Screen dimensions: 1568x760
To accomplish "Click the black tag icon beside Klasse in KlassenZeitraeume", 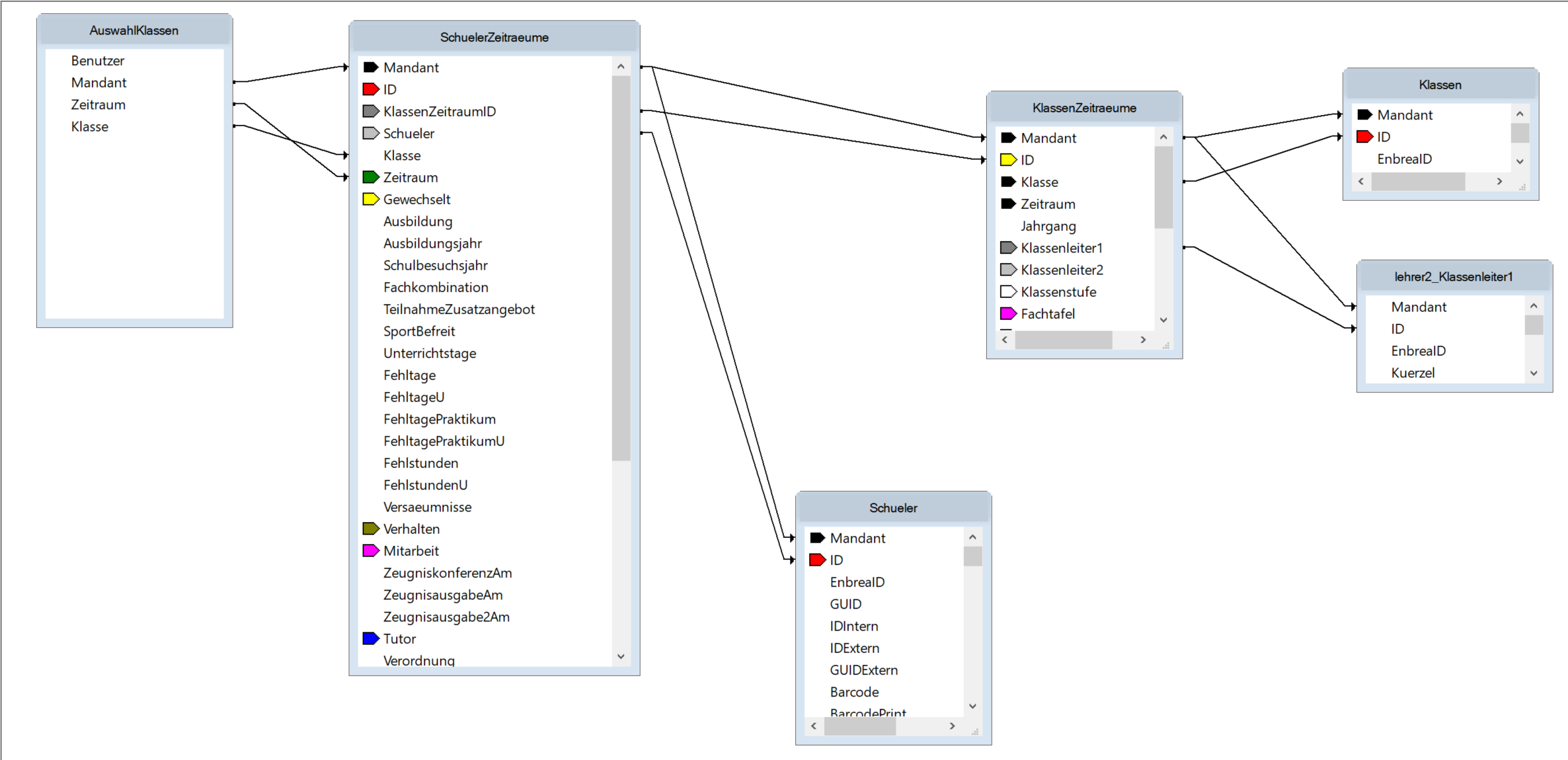I will click(x=1008, y=182).
